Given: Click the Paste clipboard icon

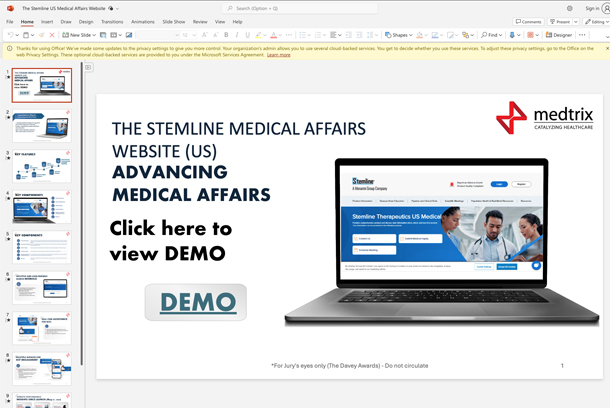Looking at the screenshot, I should pyautogui.click(x=26, y=35).
